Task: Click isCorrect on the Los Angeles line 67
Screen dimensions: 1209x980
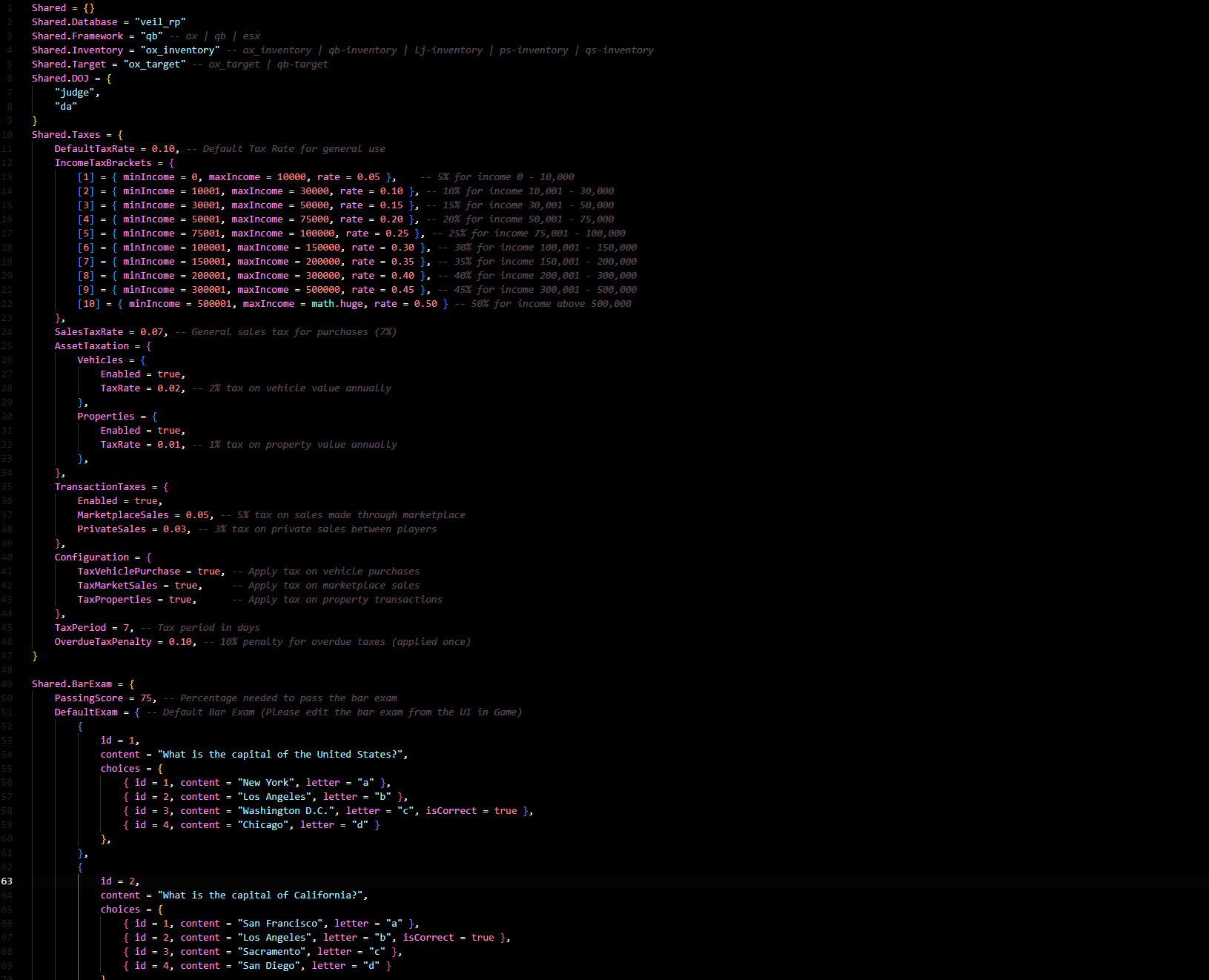Action: click(x=428, y=937)
